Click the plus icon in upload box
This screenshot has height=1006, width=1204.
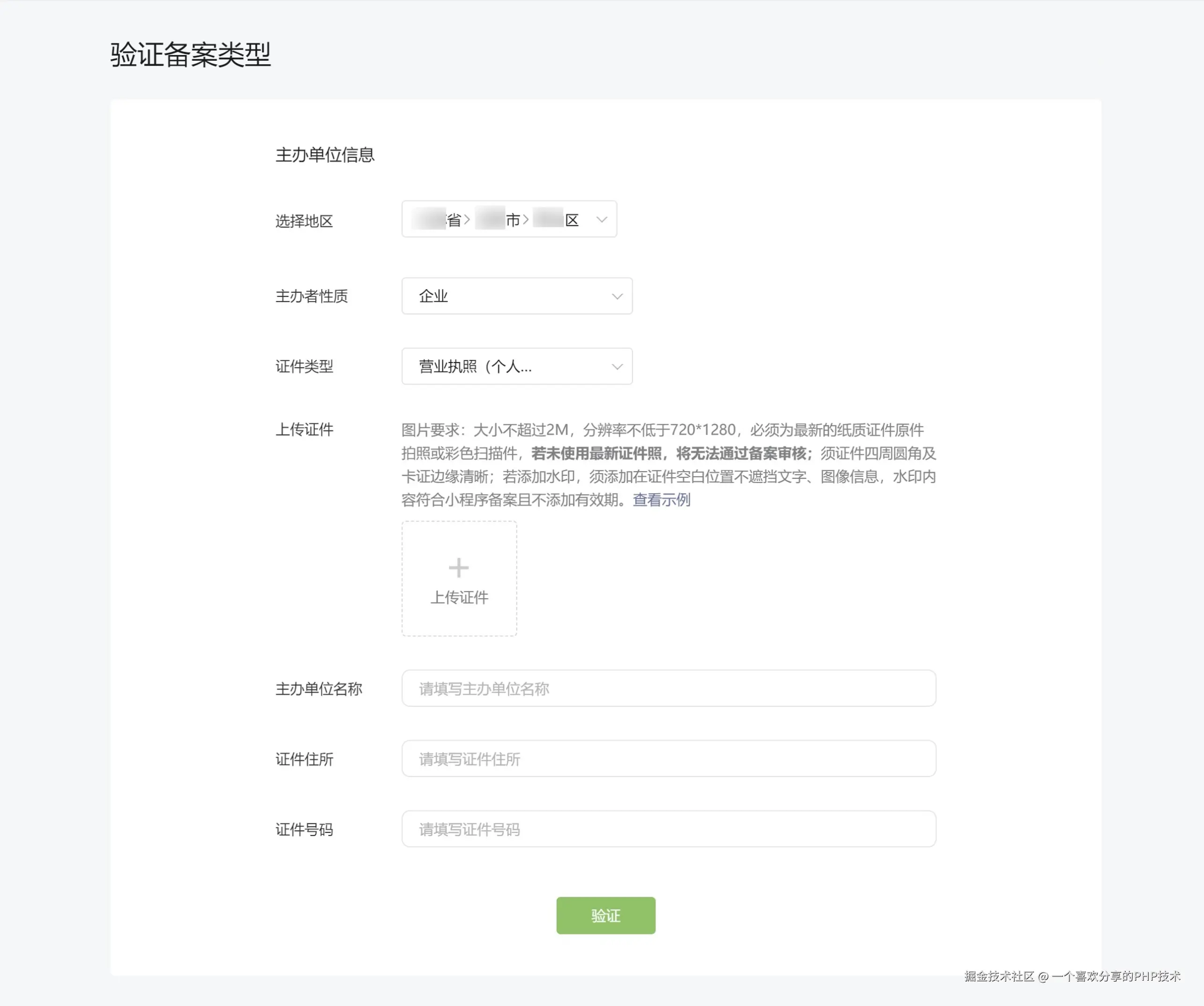pyautogui.click(x=458, y=568)
